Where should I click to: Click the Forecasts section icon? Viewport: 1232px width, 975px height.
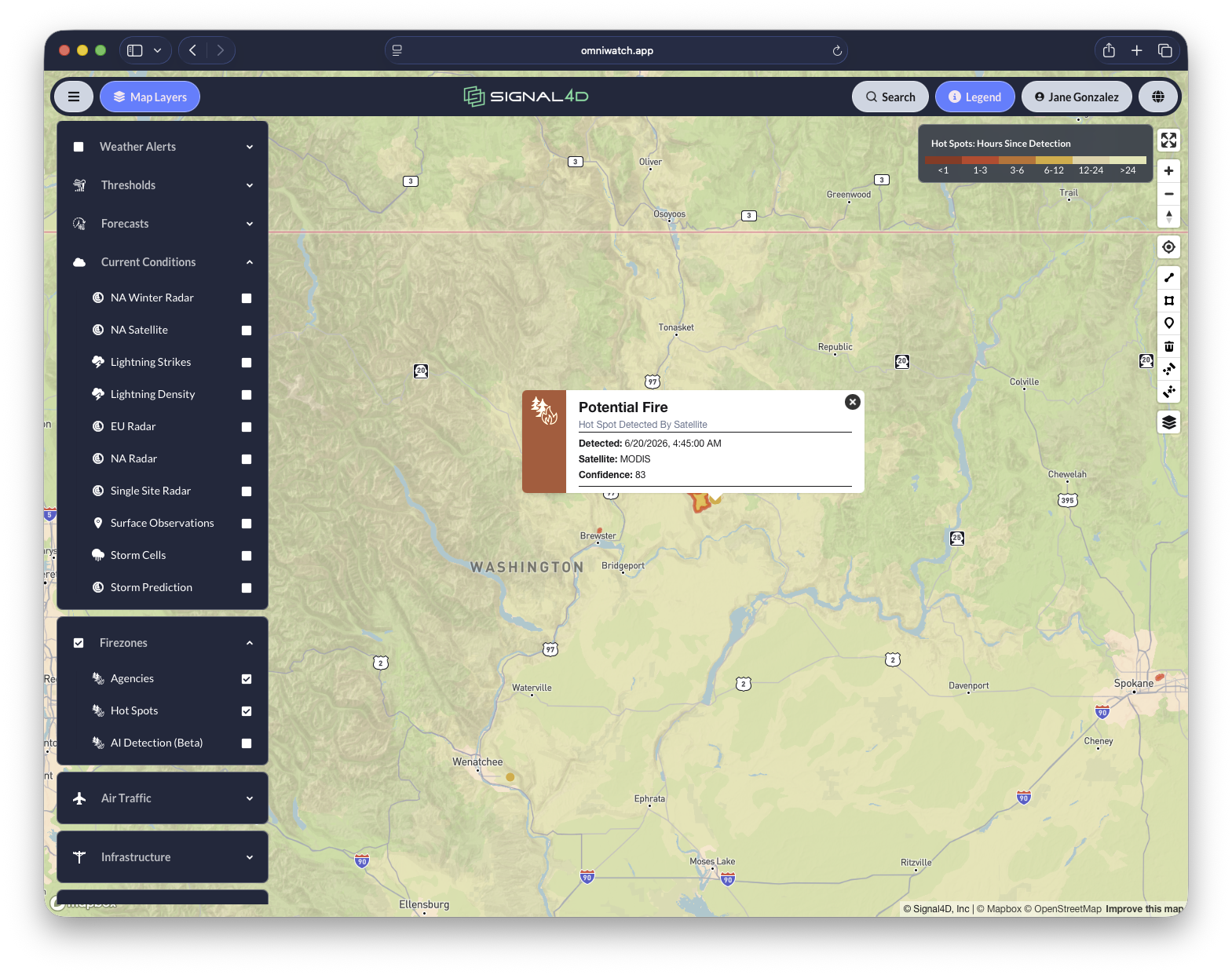(79, 224)
